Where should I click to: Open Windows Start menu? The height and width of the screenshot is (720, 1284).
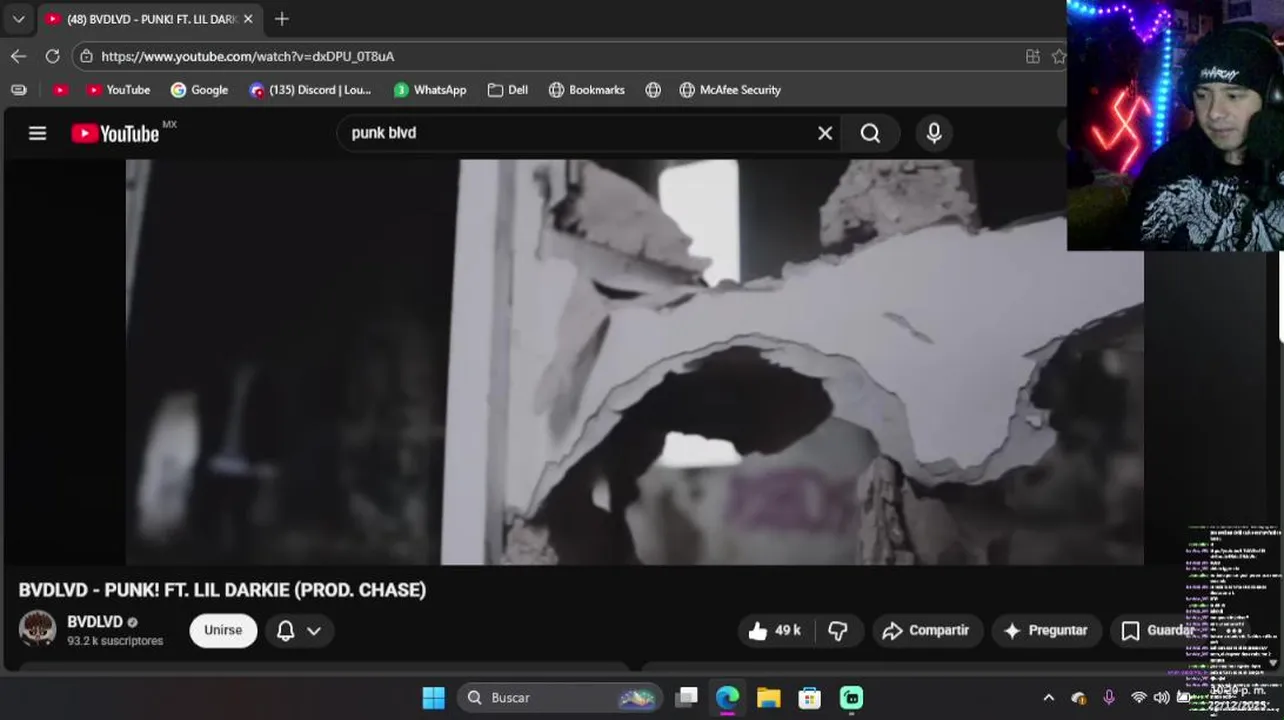[433, 697]
